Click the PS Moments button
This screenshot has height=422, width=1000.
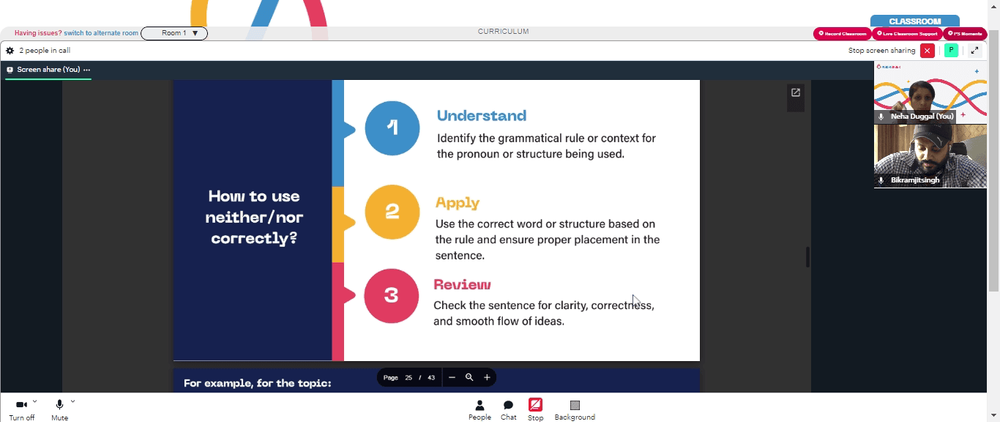pyautogui.click(x=964, y=34)
